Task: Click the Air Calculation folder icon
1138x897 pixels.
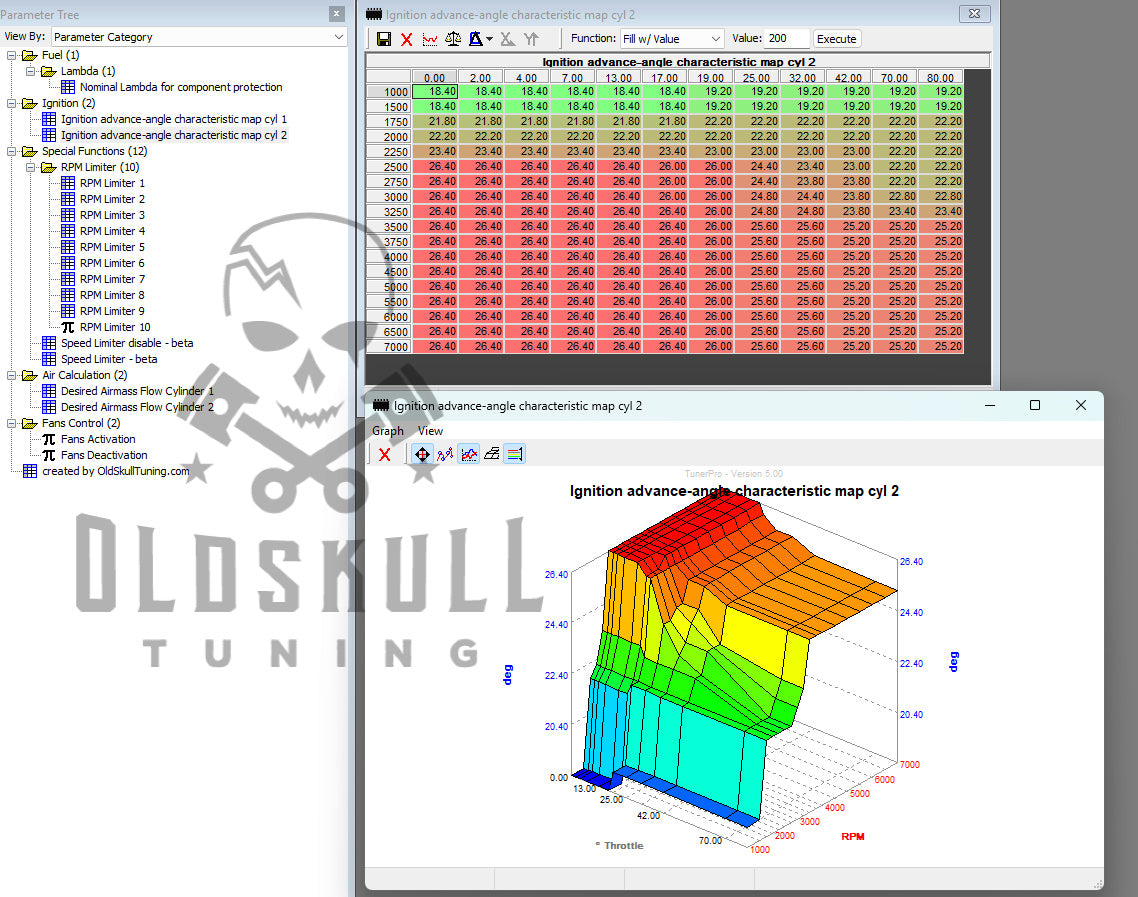Action: [30, 375]
